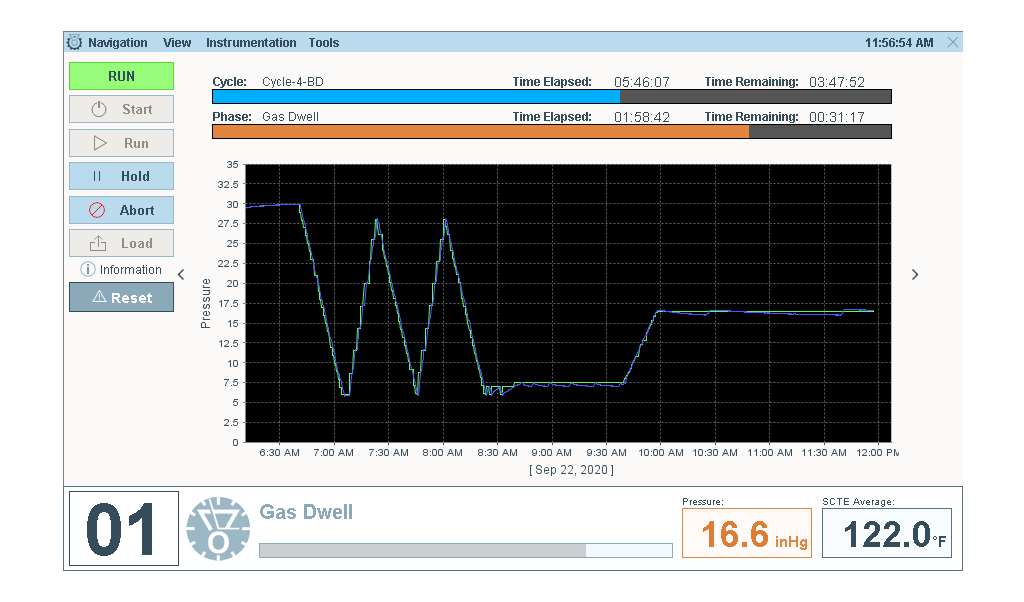Click the warning triangle on the Reset button
This screenshot has width=1024, height=602.
coord(99,297)
